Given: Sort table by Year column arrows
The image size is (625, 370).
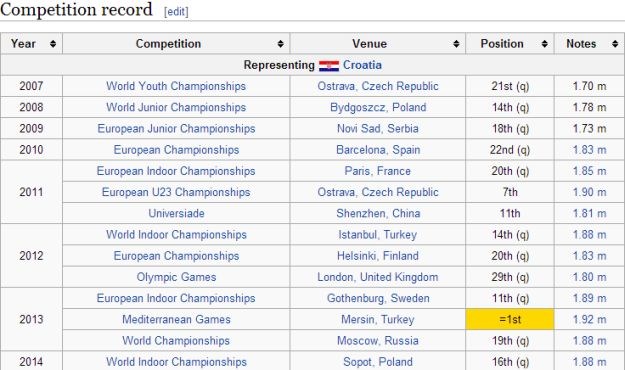Looking at the screenshot, I should (53, 44).
